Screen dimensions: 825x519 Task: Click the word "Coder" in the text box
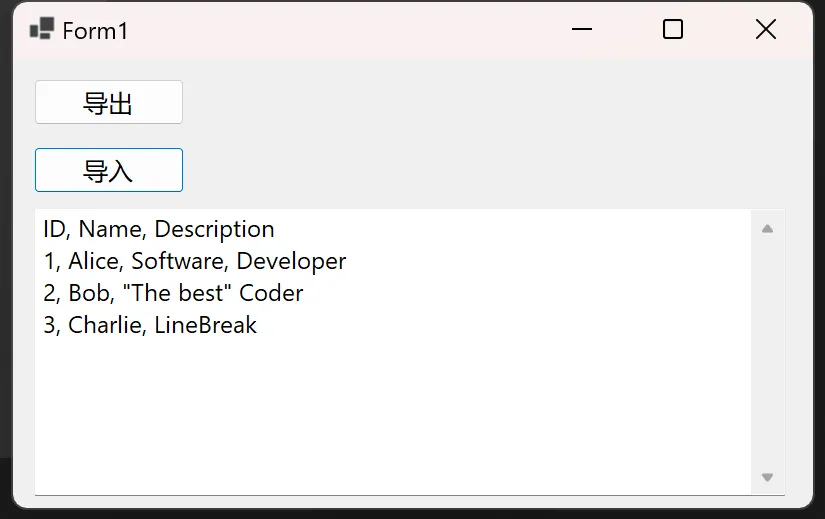(x=271, y=294)
